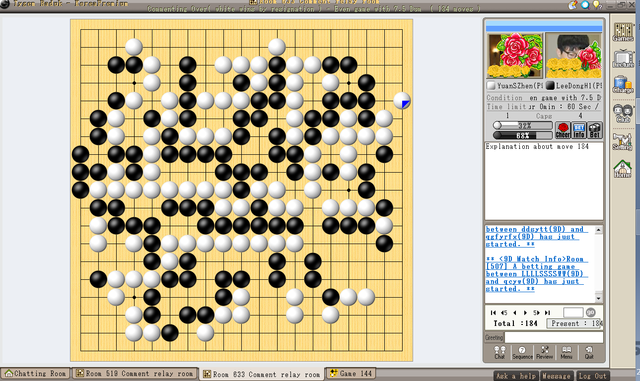
Task: Click white player's 32% betting bar
Action: point(523,125)
